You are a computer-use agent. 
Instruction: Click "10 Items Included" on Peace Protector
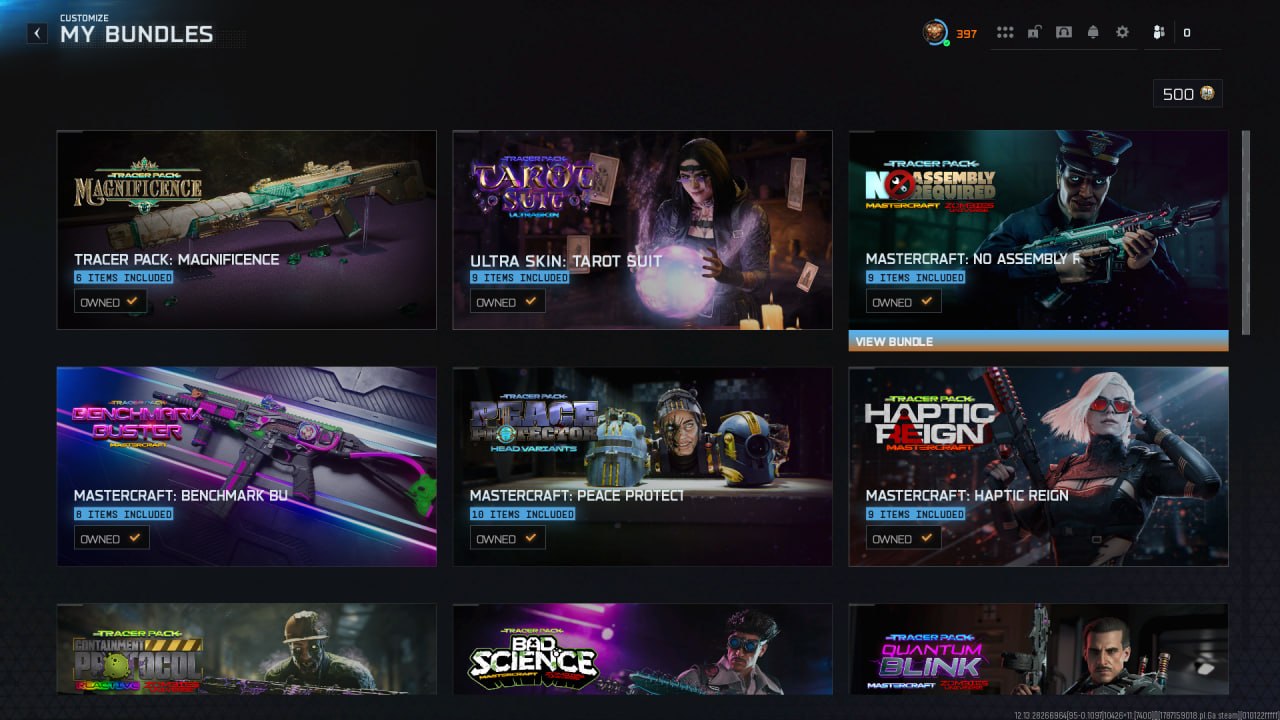[522, 515]
